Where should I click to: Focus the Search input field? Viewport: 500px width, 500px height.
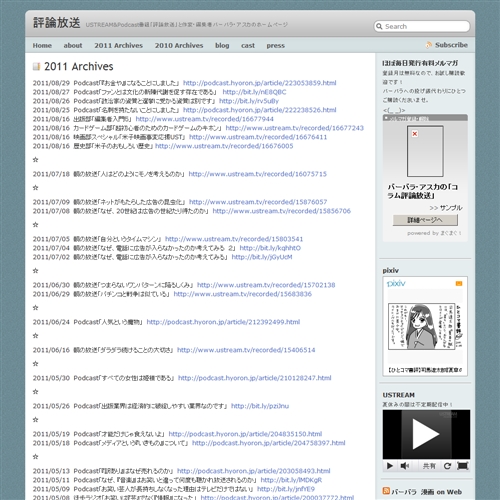422,26
